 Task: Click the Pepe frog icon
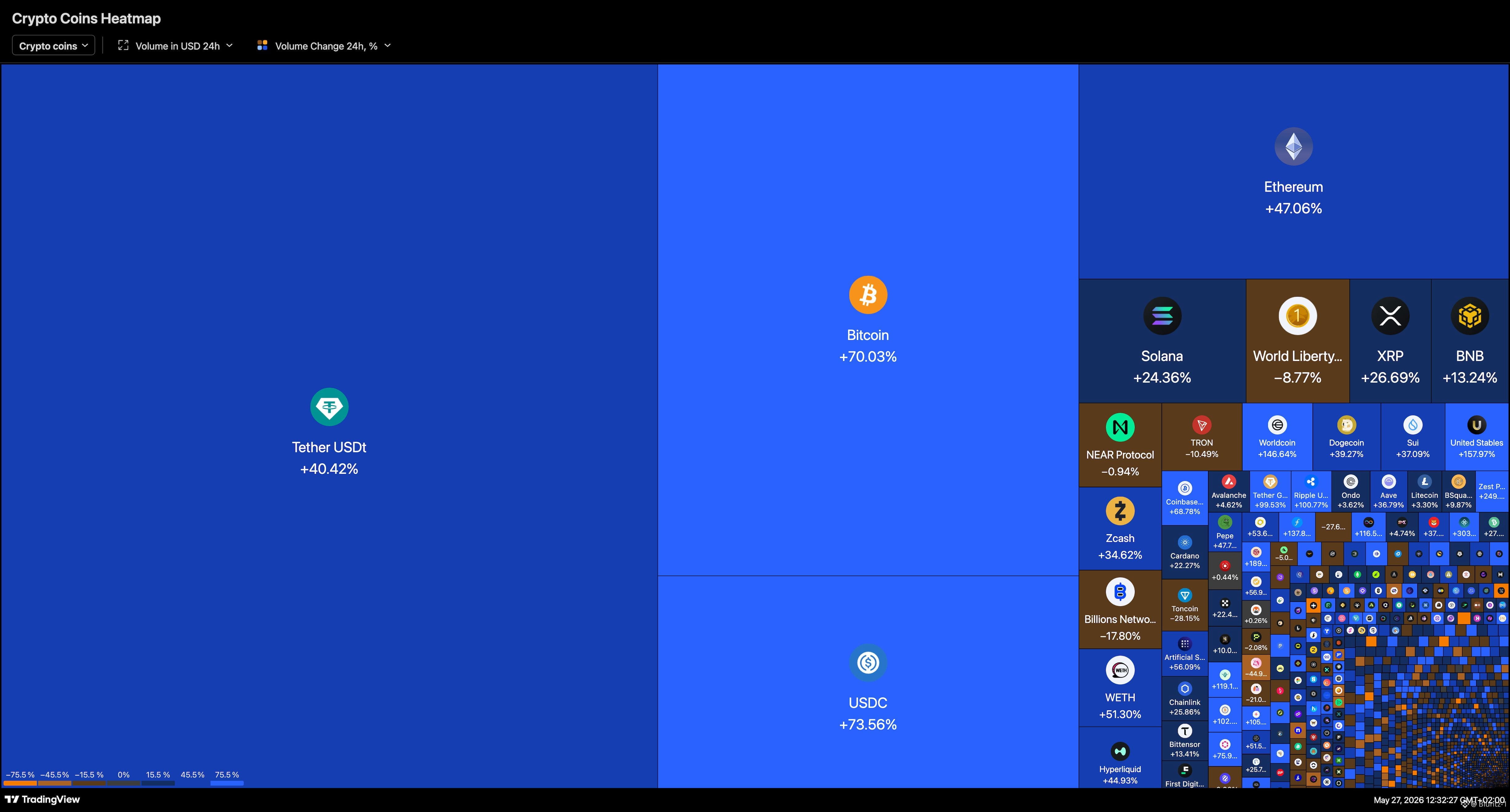point(1225,522)
